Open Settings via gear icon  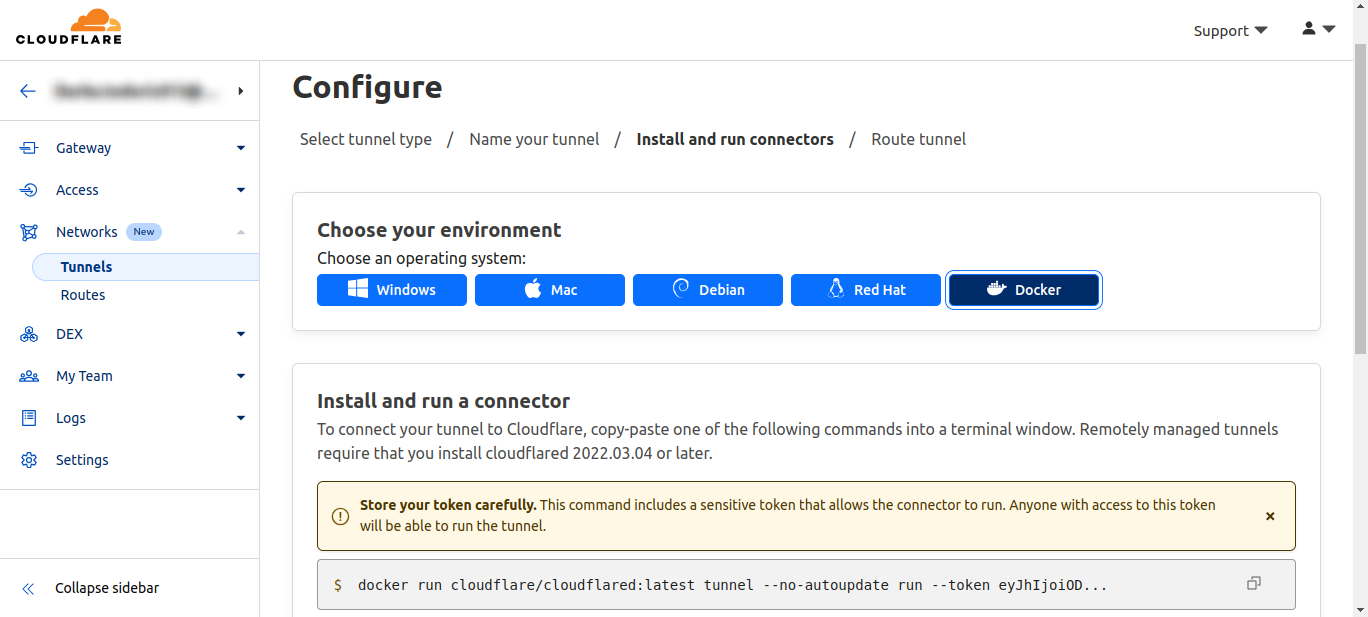[x=29, y=460]
